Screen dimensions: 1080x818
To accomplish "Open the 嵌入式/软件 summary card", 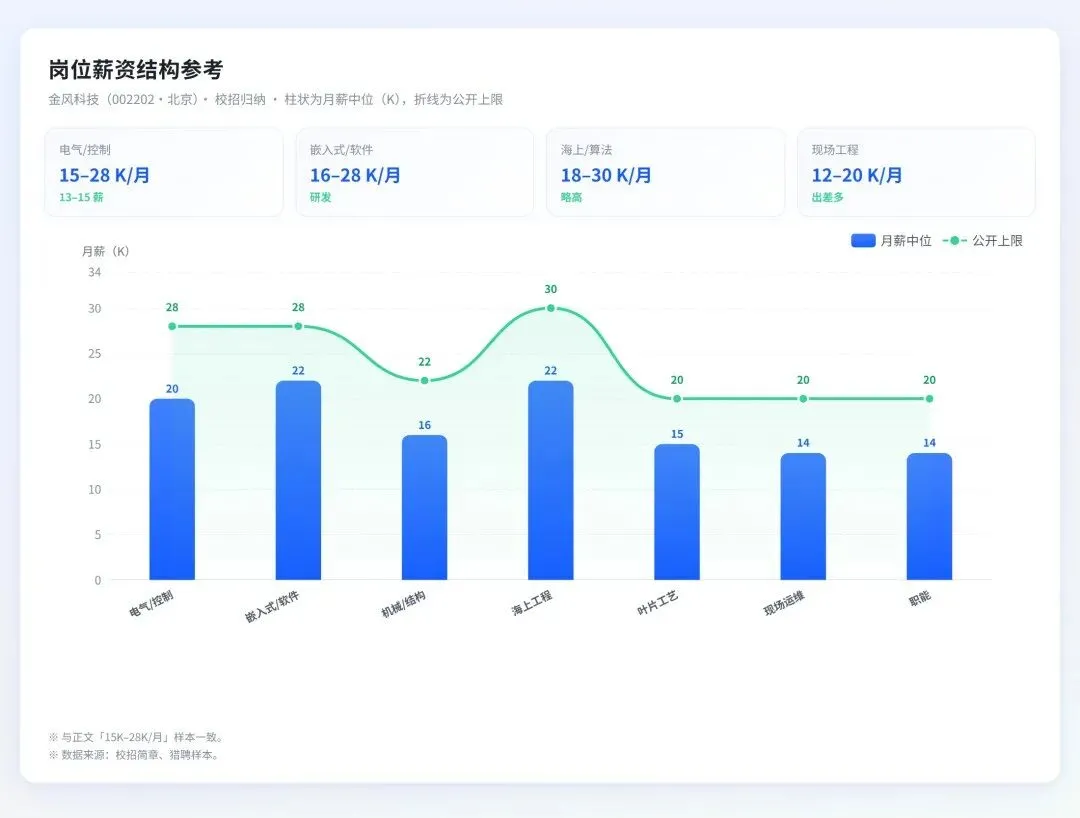I will click(x=415, y=172).
